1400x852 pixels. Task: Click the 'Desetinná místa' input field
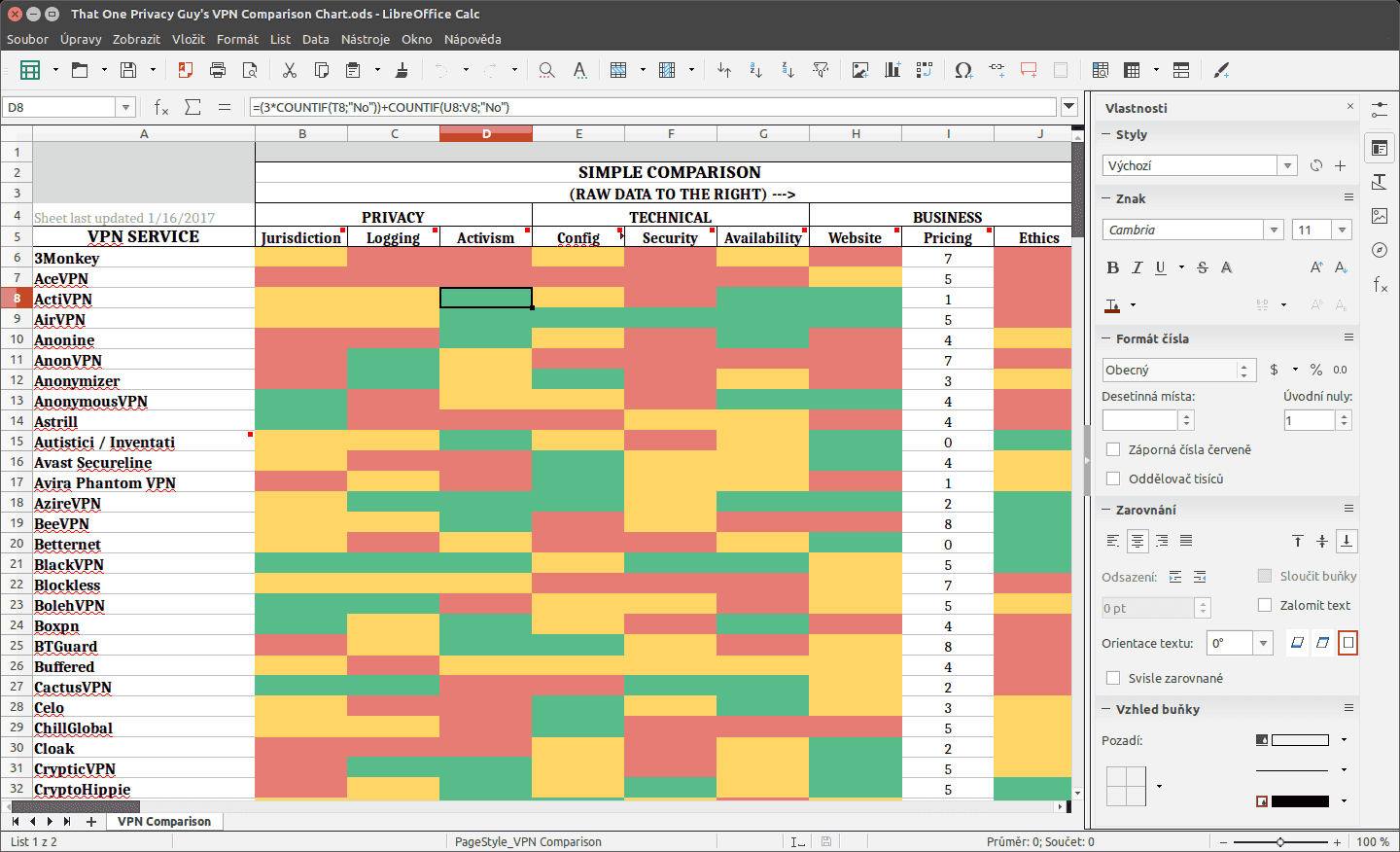(1140, 420)
